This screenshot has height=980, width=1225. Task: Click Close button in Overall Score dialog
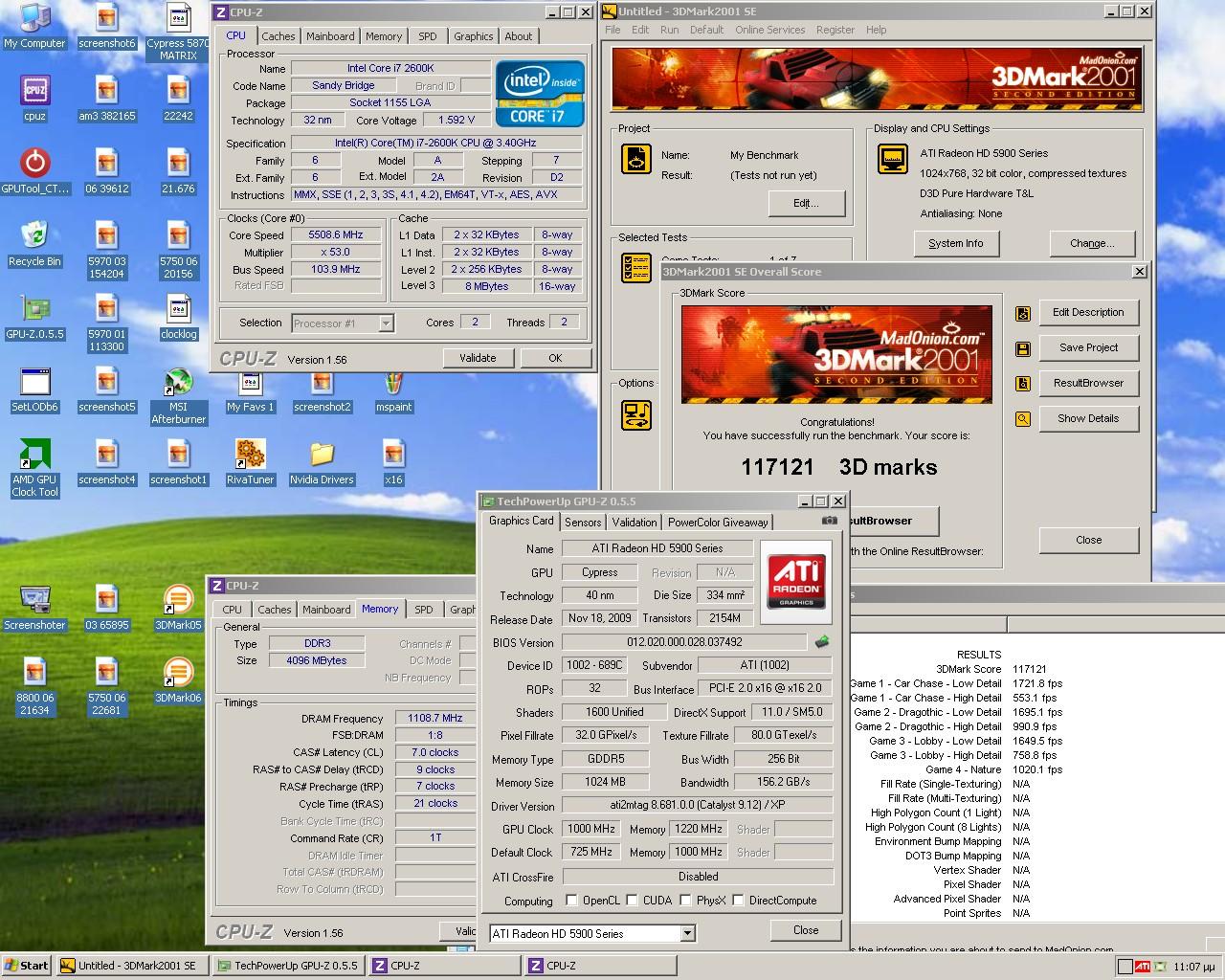(1088, 540)
